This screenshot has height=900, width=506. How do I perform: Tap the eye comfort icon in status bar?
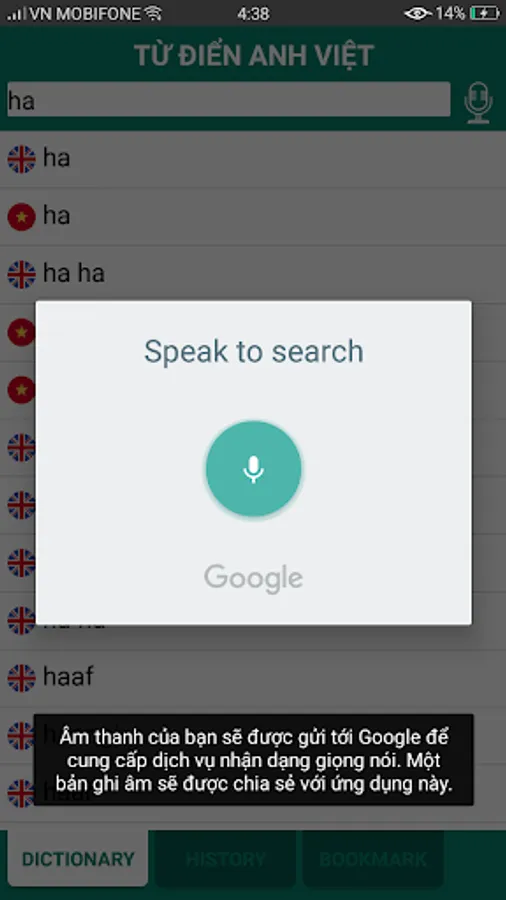(418, 13)
